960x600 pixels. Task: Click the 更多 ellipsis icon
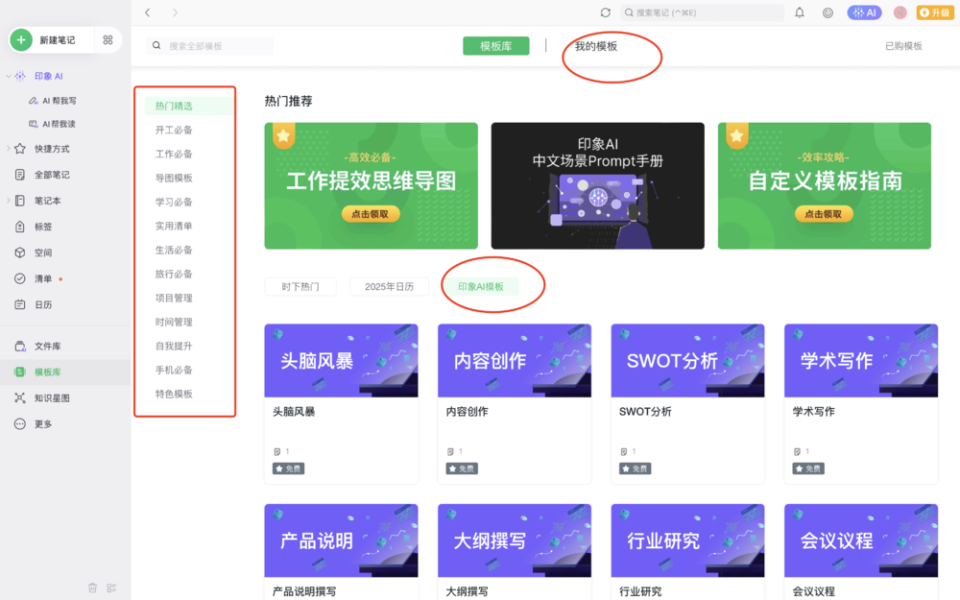pyautogui.click(x=20, y=424)
